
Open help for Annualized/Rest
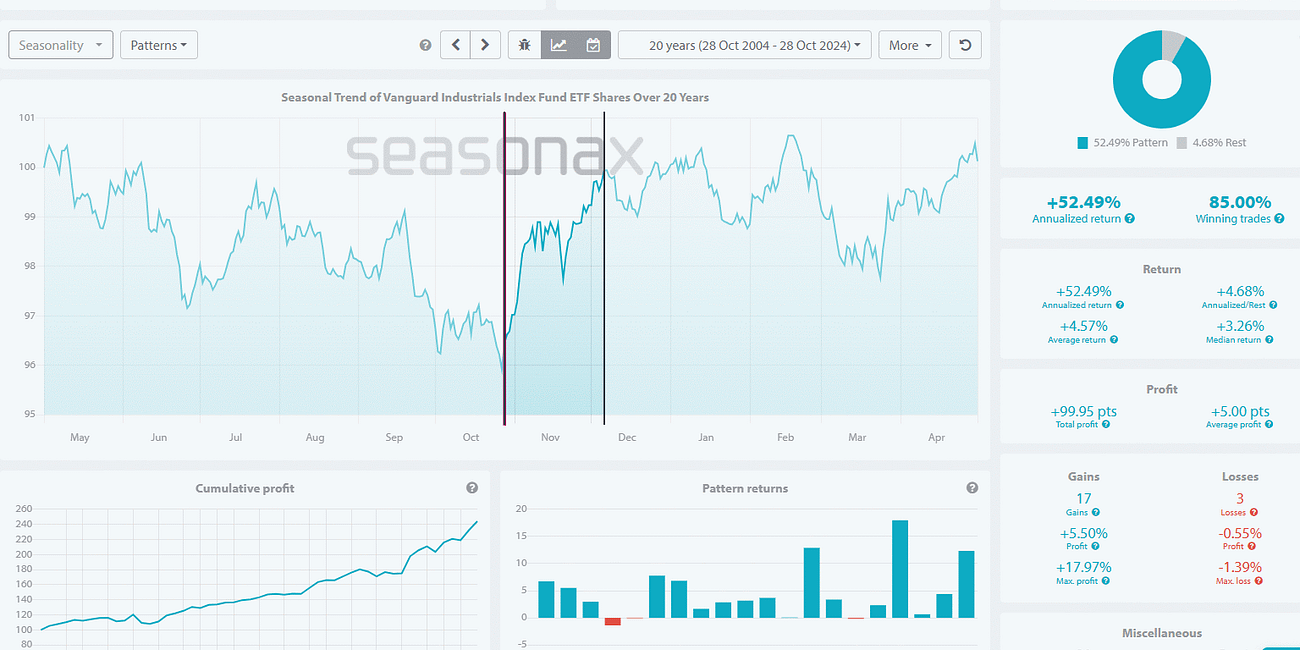[x=1271, y=305]
